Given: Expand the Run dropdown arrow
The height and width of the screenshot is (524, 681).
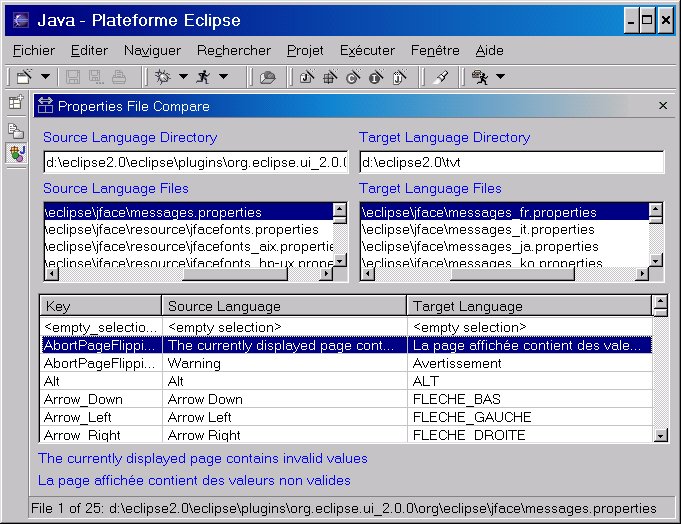Looking at the screenshot, I should (x=223, y=77).
